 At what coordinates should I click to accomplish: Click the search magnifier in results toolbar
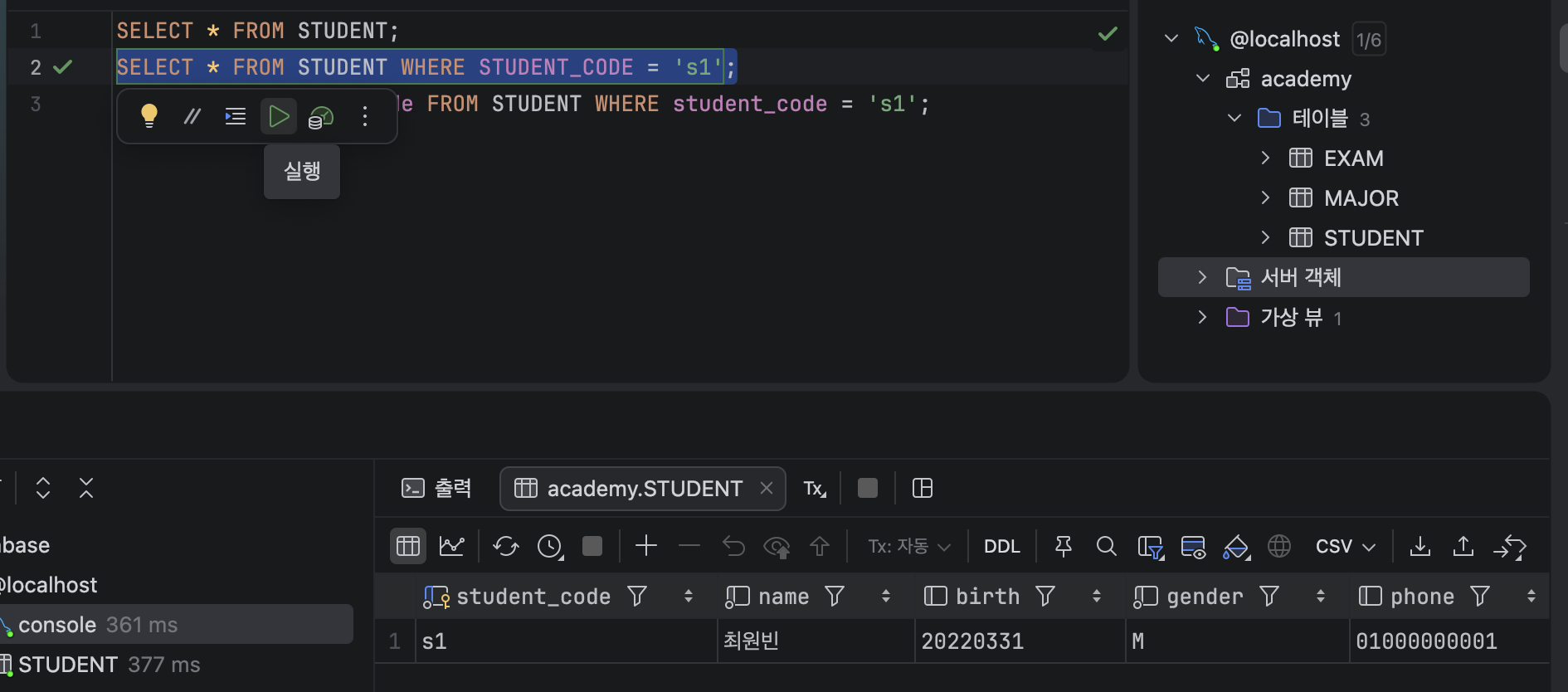click(1106, 546)
